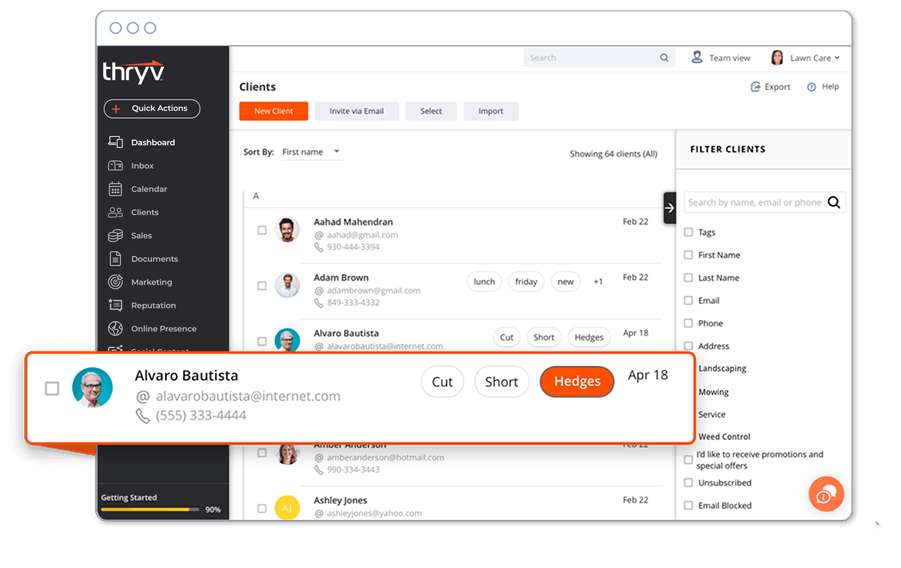
Task: Tick checkbox in highlighted Alvaro Bautista card
Action: [52, 389]
